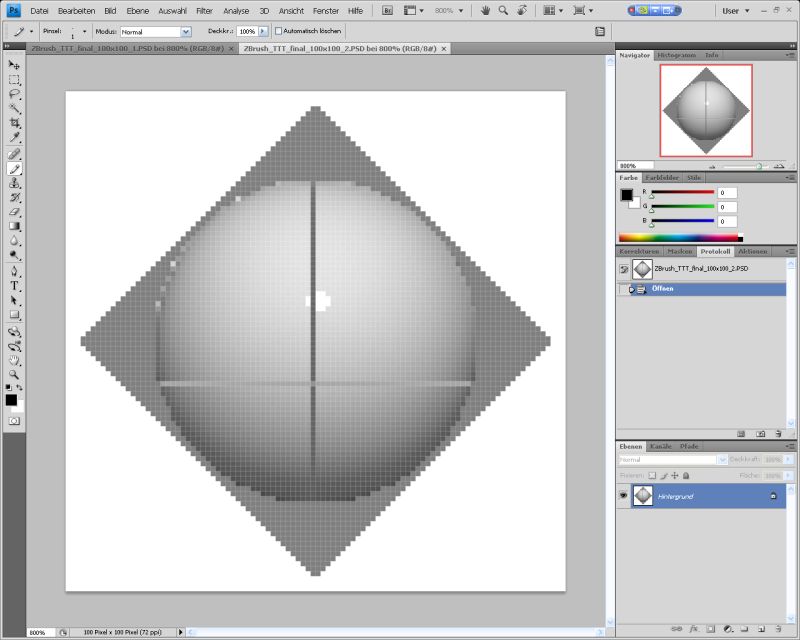This screenshot has height=640, width=800.
Task: Select the Zoom tool in the toolbox
Action: pyautogui.click(x=14, y=374)
